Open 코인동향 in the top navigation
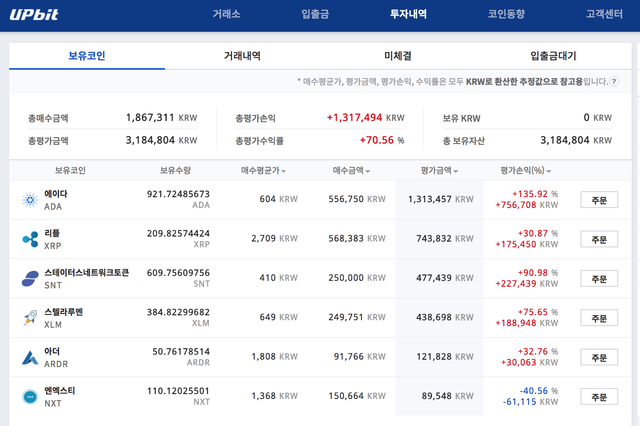The height and width of the screenshot is (426, 640). (x=506, y=14)
